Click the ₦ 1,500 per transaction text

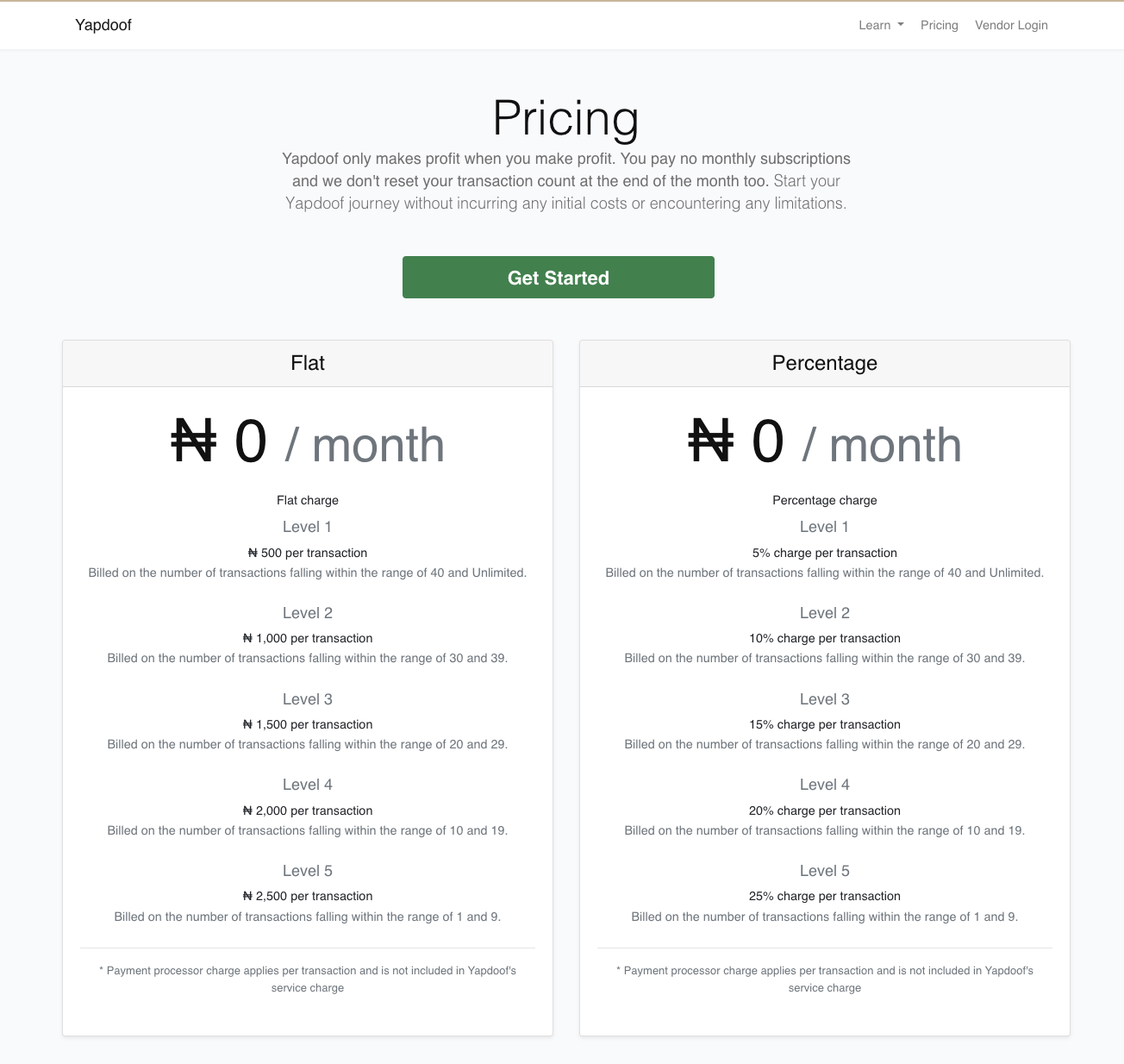[x=308, y=724]
